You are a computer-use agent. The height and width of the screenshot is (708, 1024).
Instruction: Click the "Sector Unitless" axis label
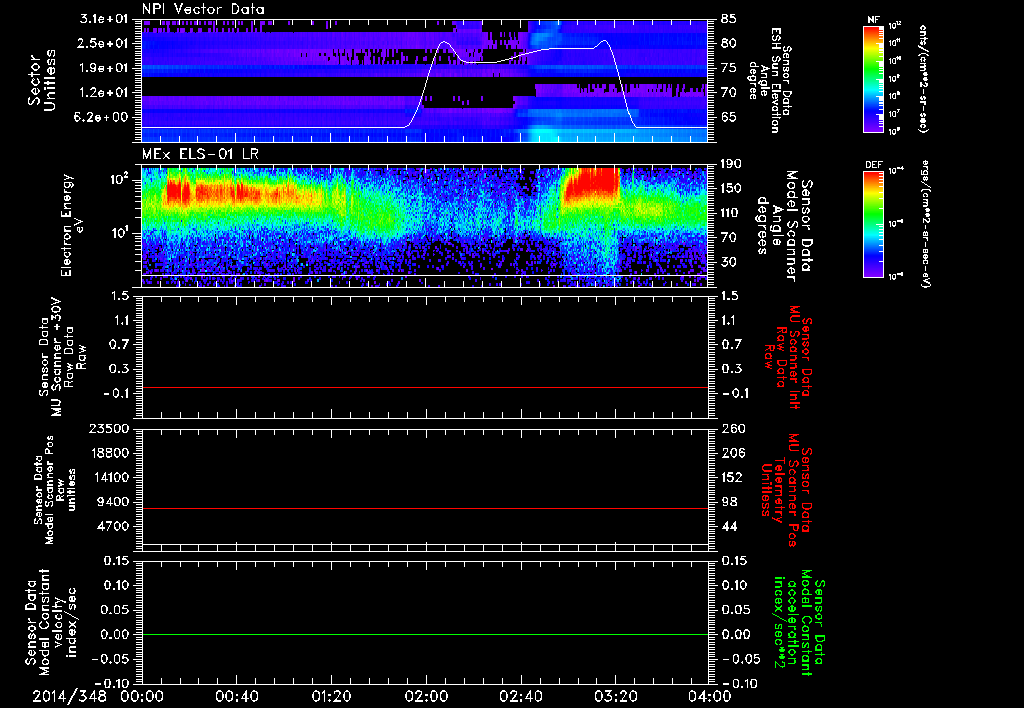(x=42, y=80)
